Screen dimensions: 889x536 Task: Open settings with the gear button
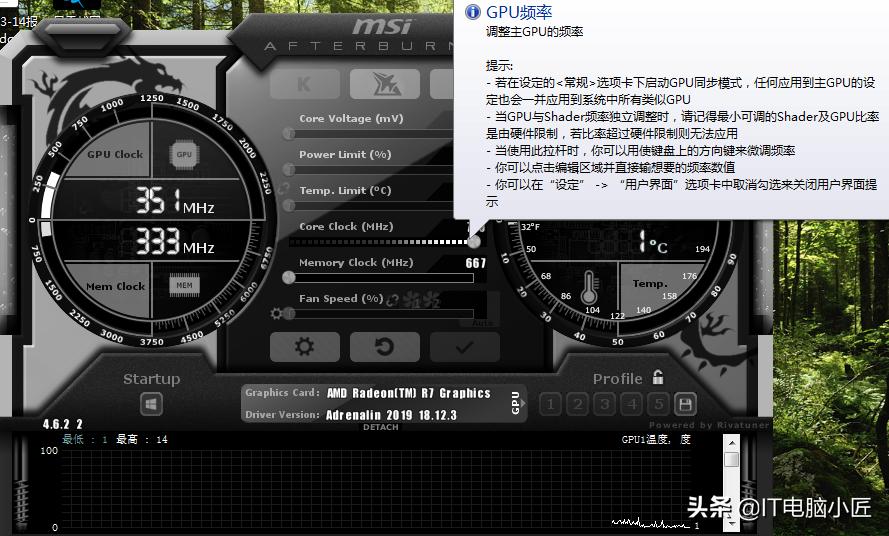click(x=304, y=347)
